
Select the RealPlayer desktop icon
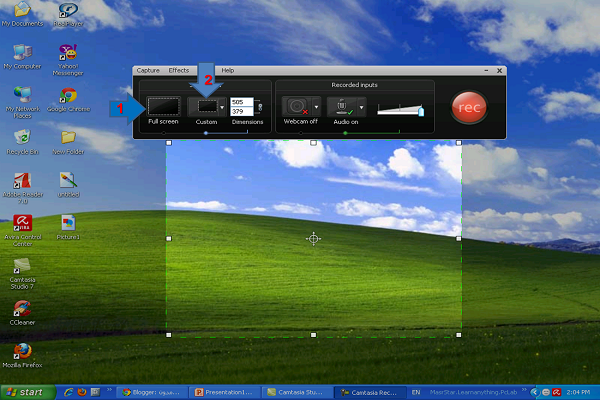pyautogui.click(x=68, y=14)
